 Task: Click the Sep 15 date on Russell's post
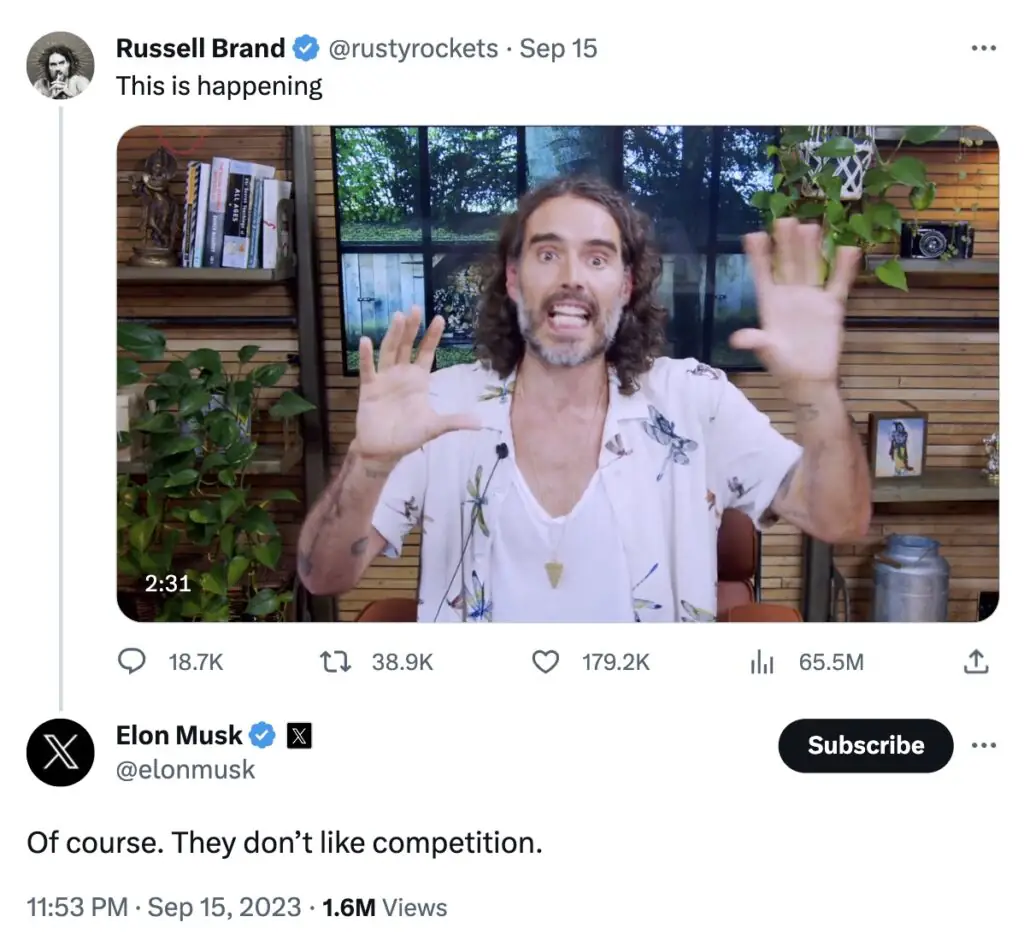[x=558, y=48]
